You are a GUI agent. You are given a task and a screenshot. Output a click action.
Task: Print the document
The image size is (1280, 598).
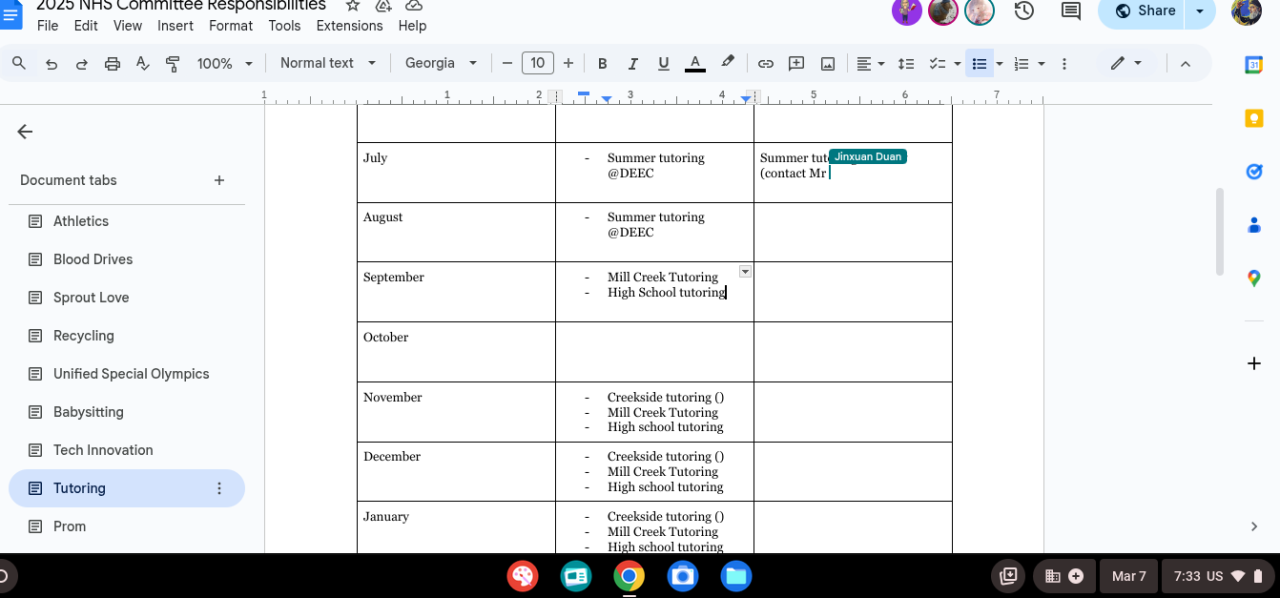(113, 63)
